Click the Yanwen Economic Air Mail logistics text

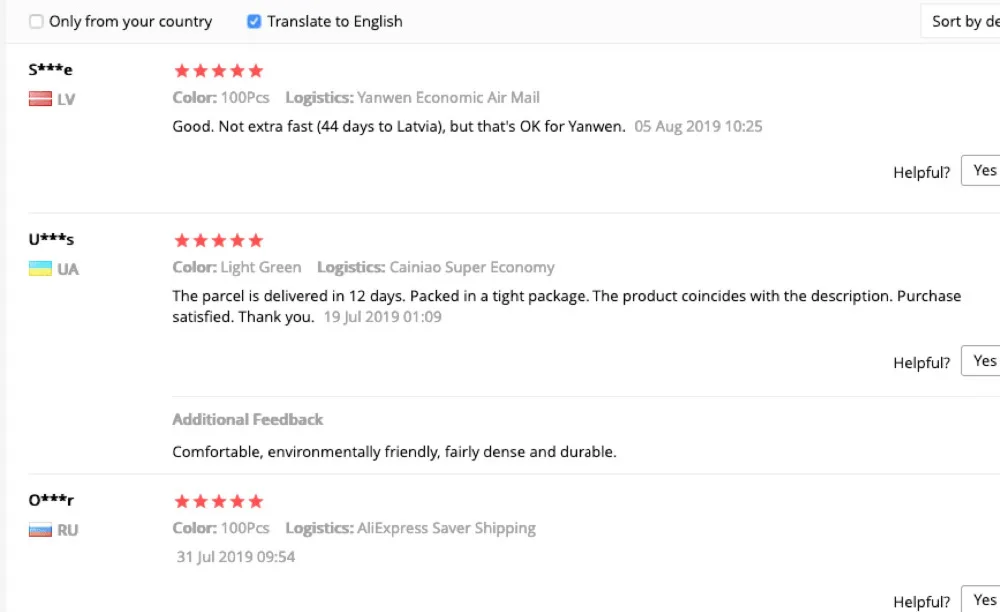tap(448, 98)
